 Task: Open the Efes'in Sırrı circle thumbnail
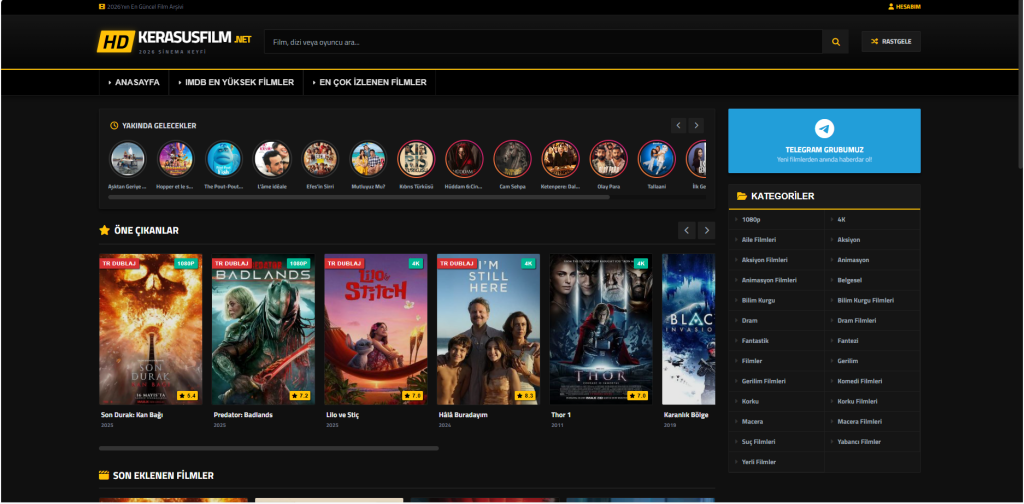pos(320,159)
